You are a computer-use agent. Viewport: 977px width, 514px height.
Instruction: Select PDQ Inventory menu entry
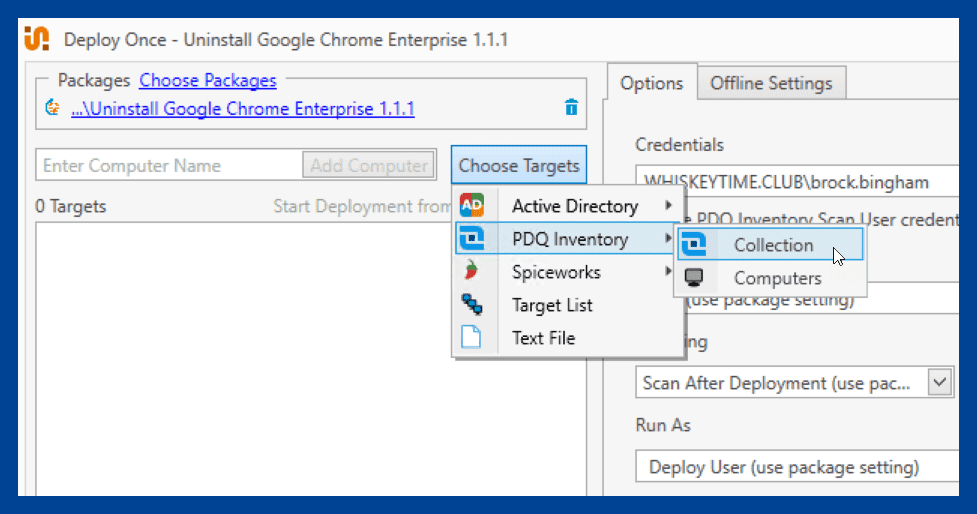click(568, 239)
